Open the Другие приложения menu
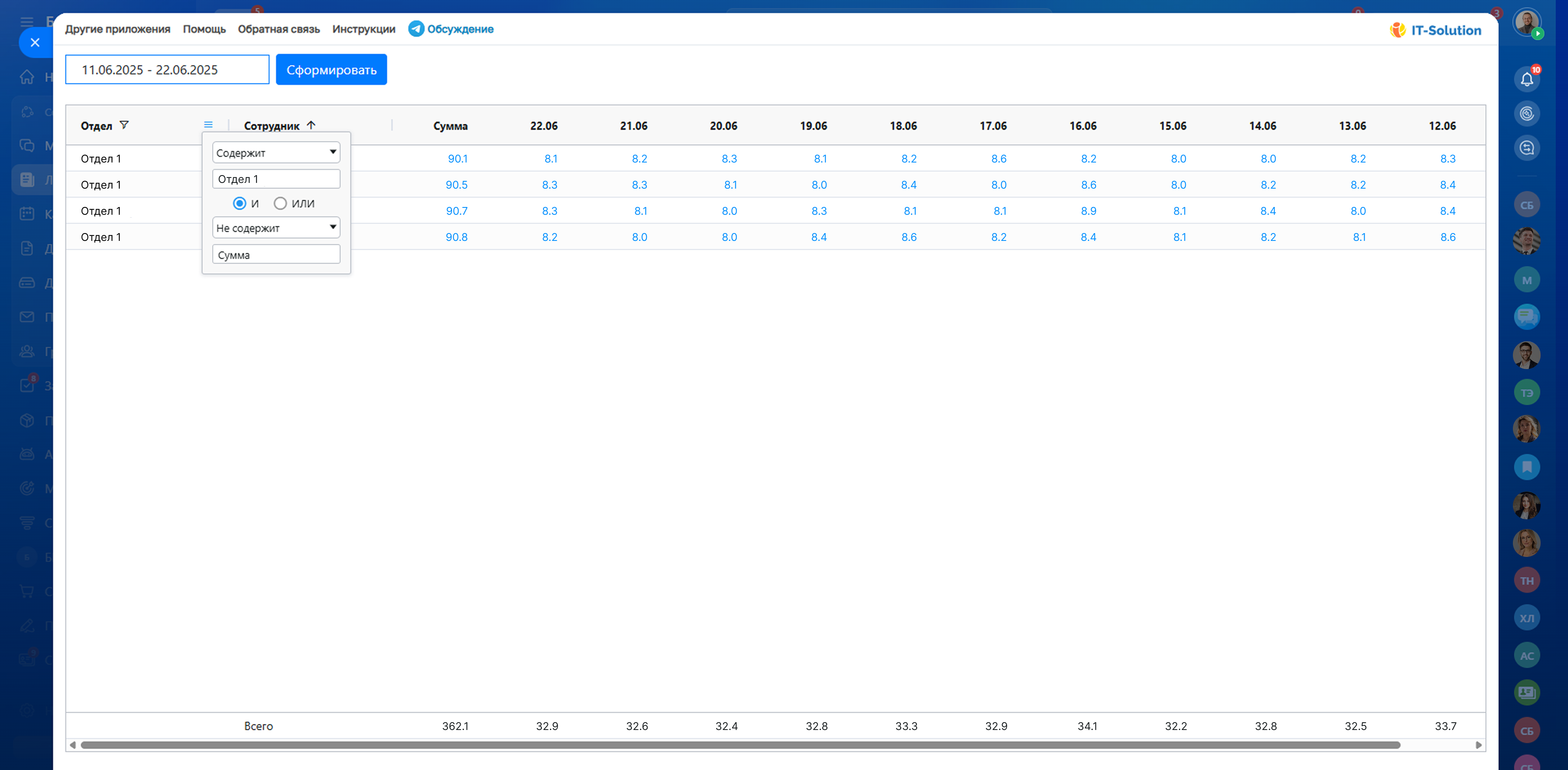The image size is (1568, 770). click(x=118, y=29)
